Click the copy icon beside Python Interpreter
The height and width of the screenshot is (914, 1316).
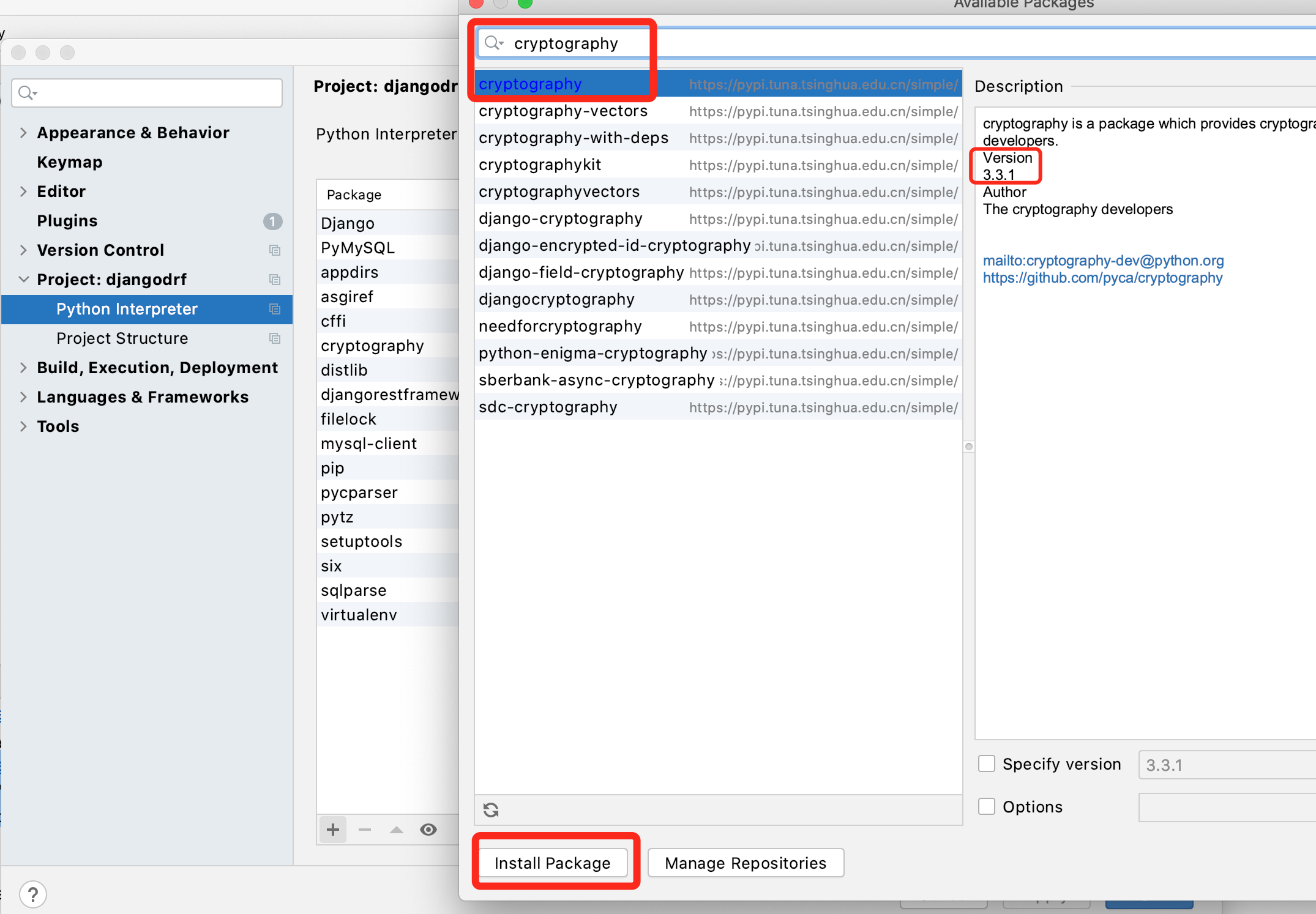click(x=274, y=309)
